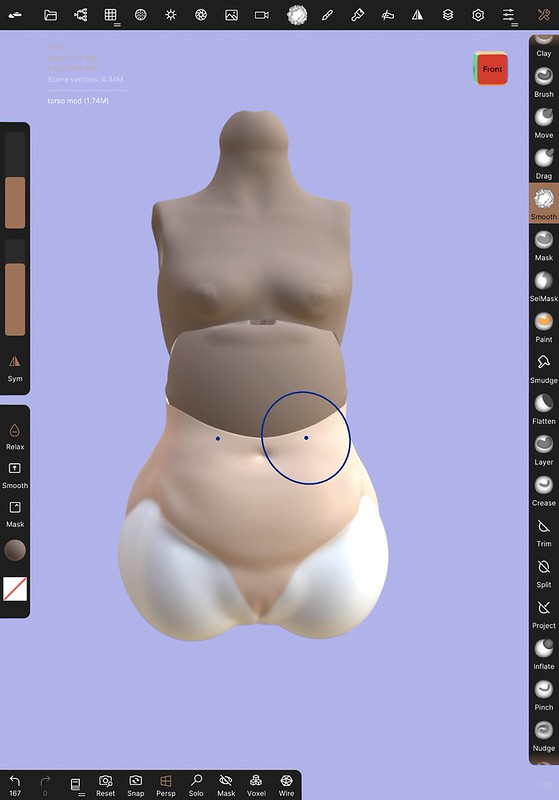Screen dimensions: 559x800
Task: Open the material sphere swatch on left
Action: point(15,551)
